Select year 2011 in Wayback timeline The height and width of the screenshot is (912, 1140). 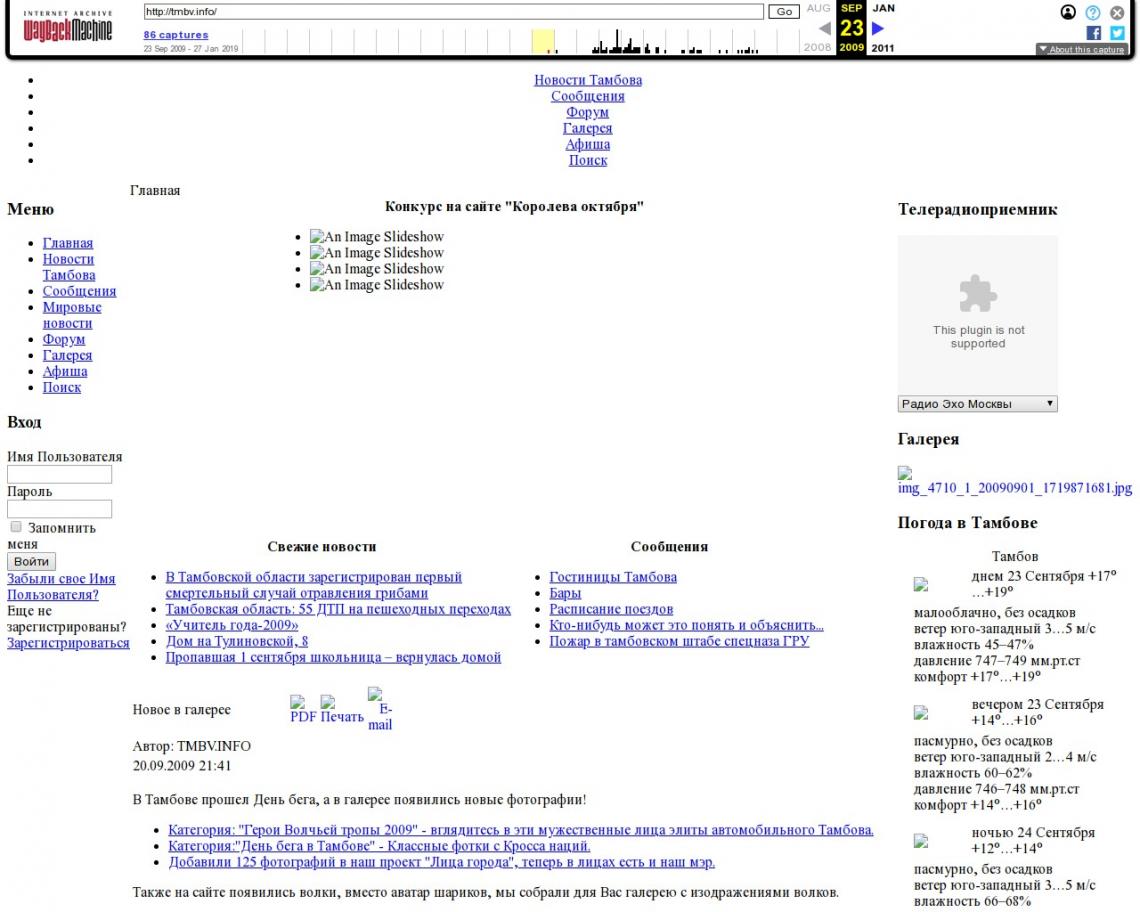pyautogui.click(x=883, y=48)
